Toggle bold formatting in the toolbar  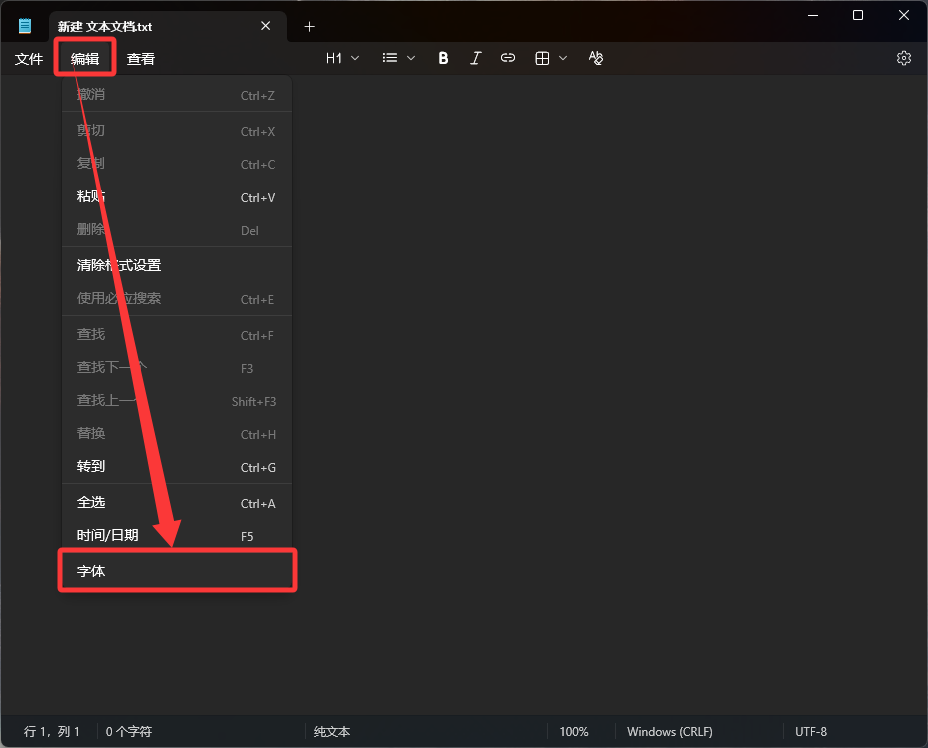pyautogui.click(x=443, y=58)
